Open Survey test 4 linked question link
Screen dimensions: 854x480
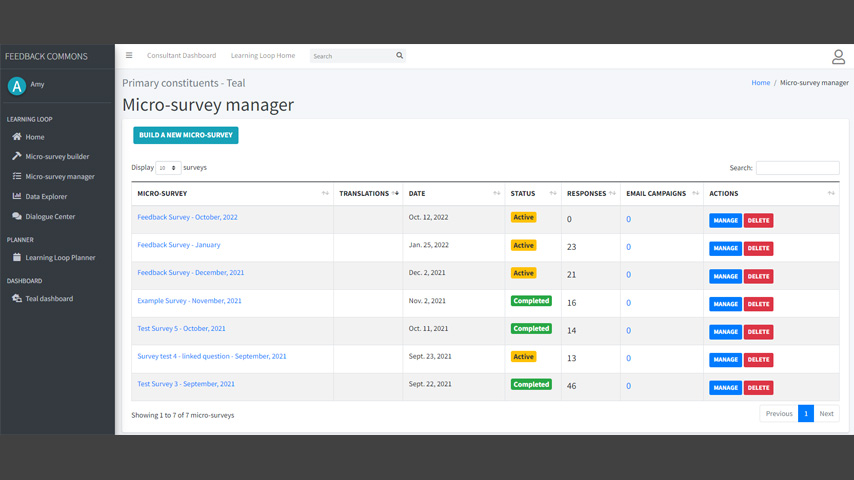click(211, 356)
